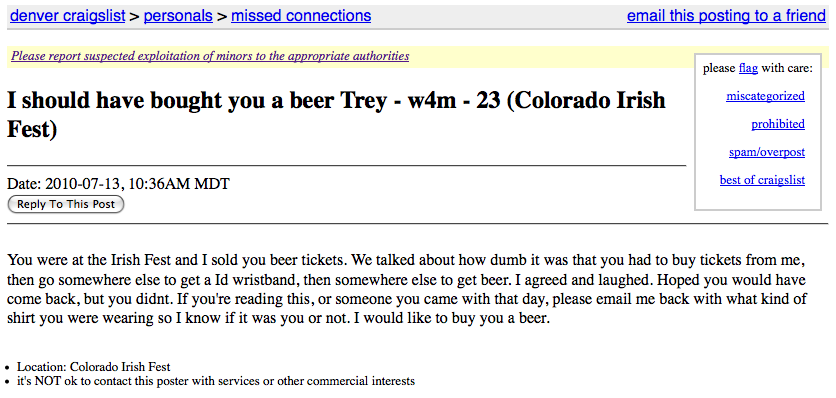Viewport: 836px width, 398px height.
Task: Click the flag link in the flagging box
Action: tap(748, 68)
